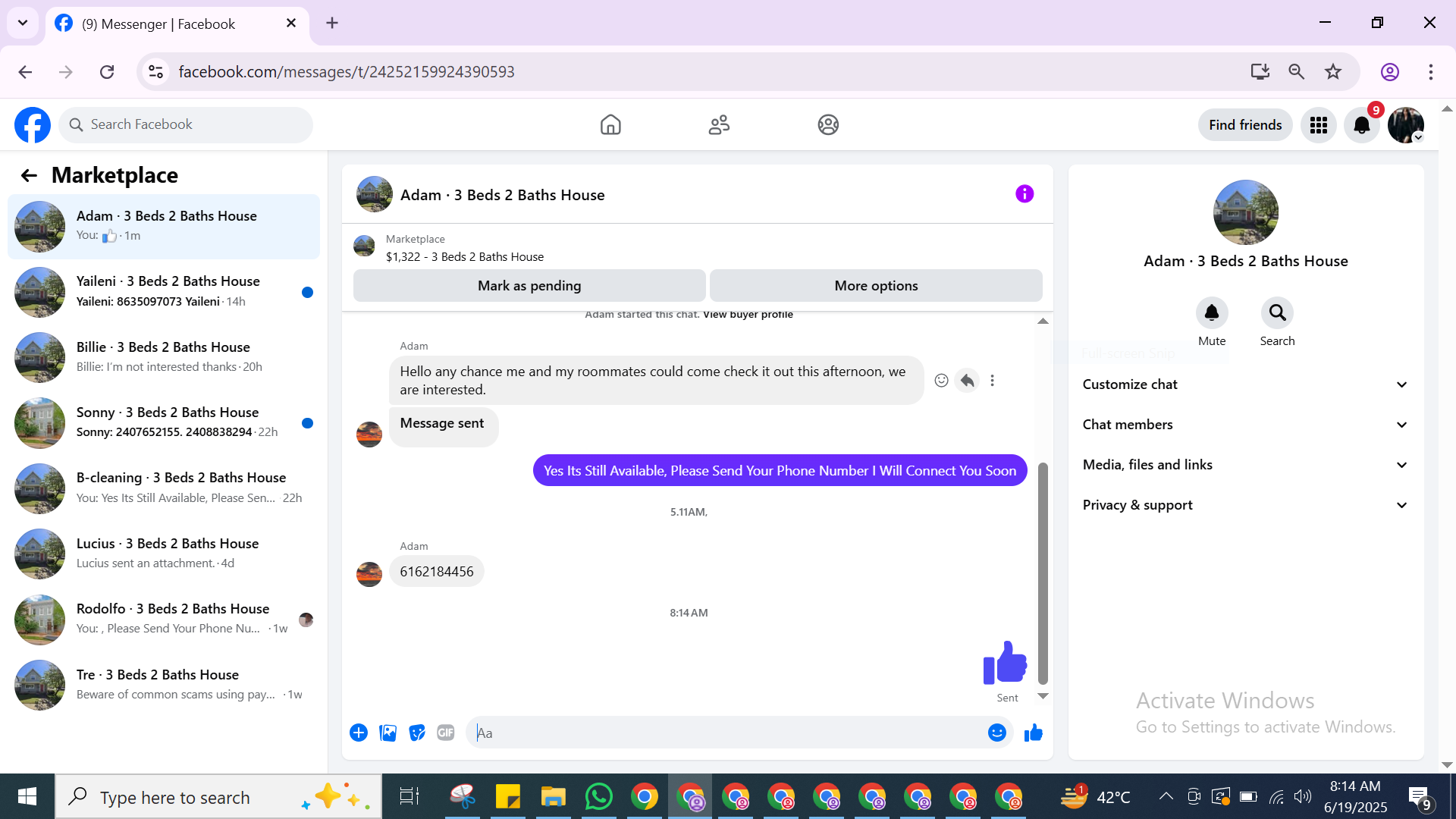Screen dimensions: 1456x819
Task: Open Rodolfo 3 Beds 2 Baths chat
Action: point(164,620)
